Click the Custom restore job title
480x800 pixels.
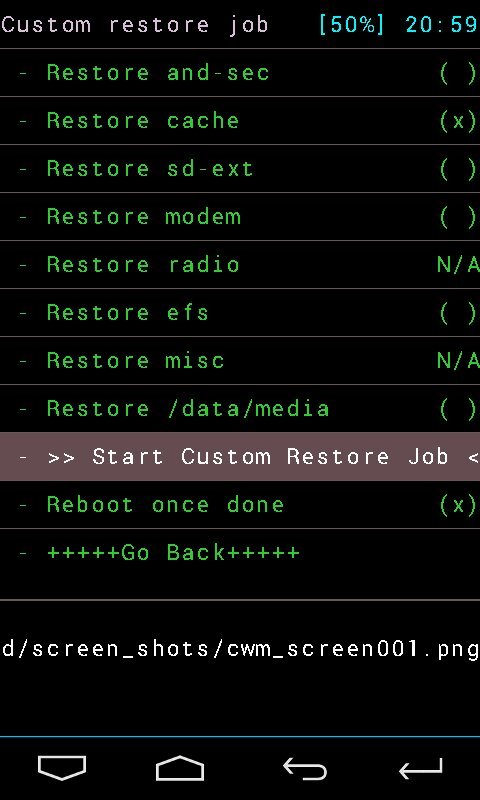pos(135,26)
